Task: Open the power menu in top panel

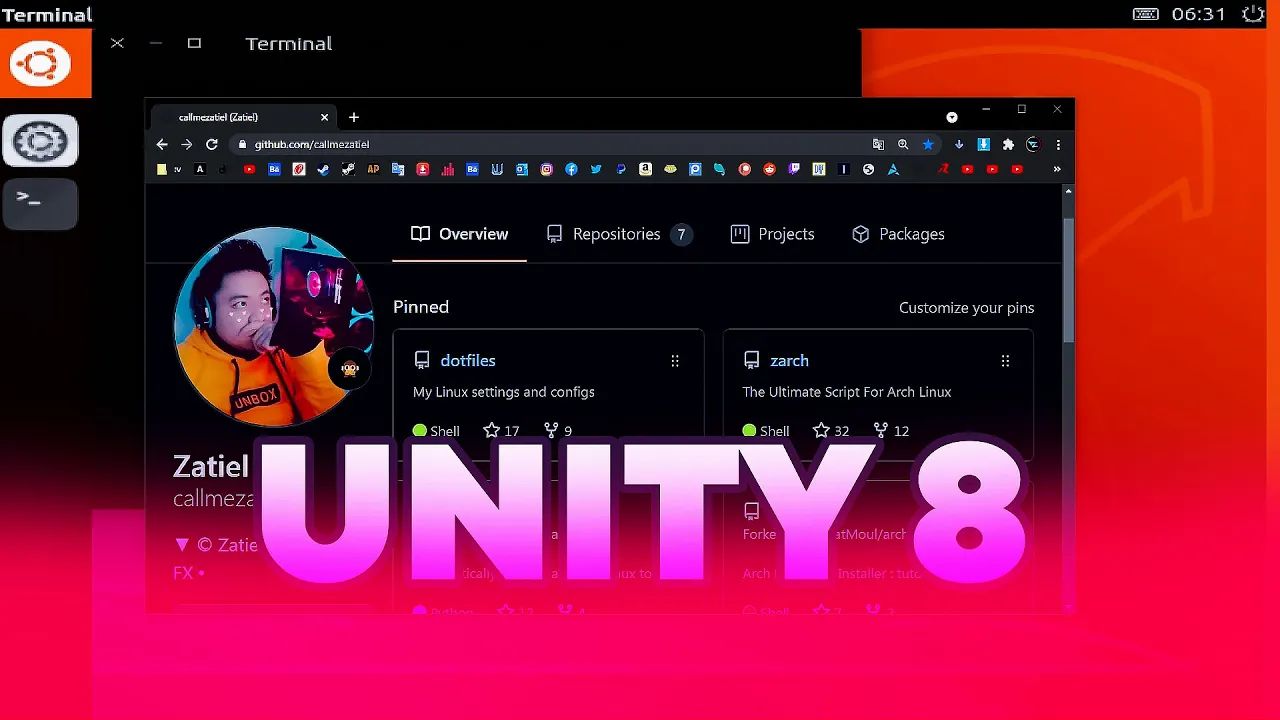Action: (x=1253, y=14)
